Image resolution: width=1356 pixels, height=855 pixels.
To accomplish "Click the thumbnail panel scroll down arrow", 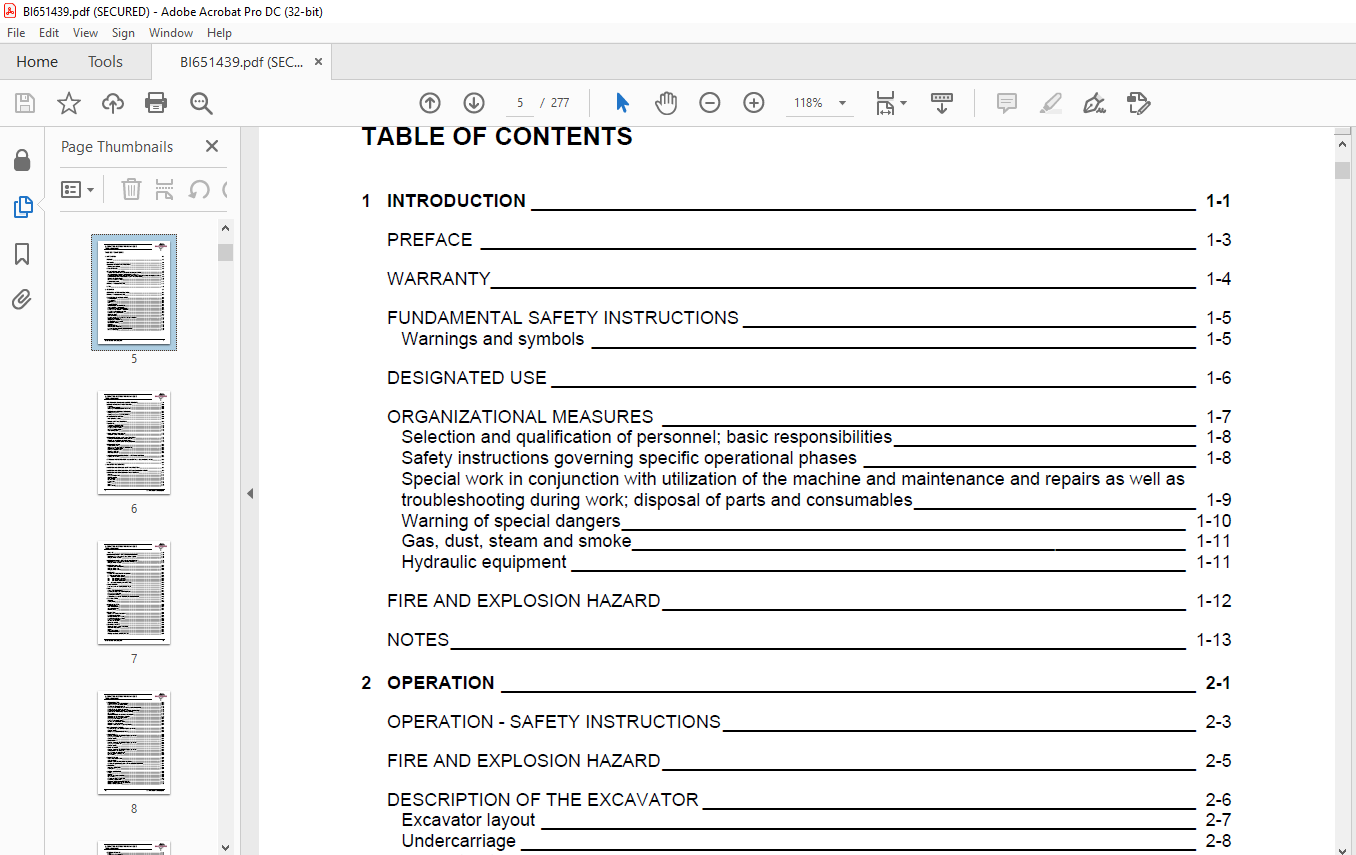I will tap(225, 847).
